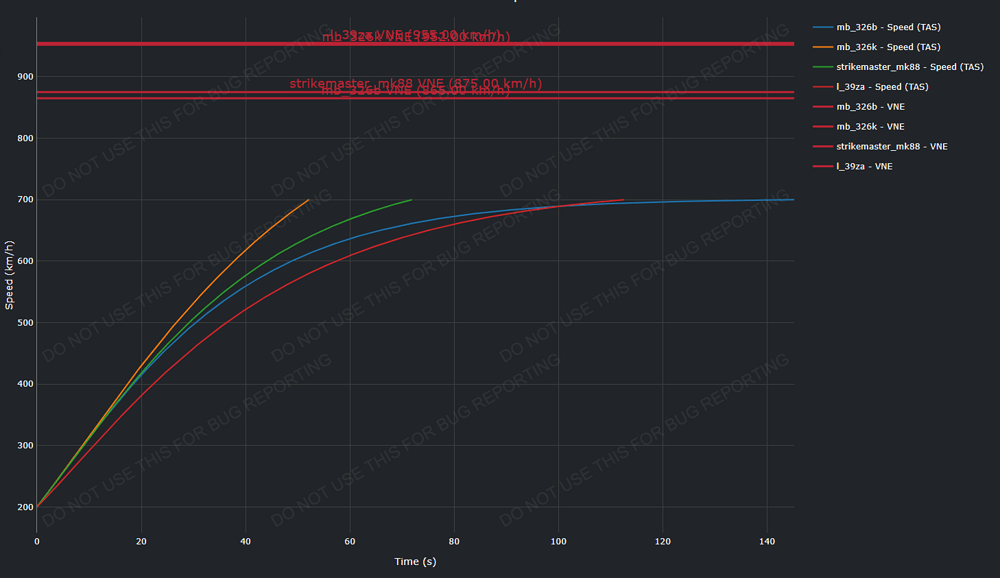The width and height of the screenshot is (1000, 578).
Task: Click the Time (s) x-axis title
Action: tap(415, 562)
